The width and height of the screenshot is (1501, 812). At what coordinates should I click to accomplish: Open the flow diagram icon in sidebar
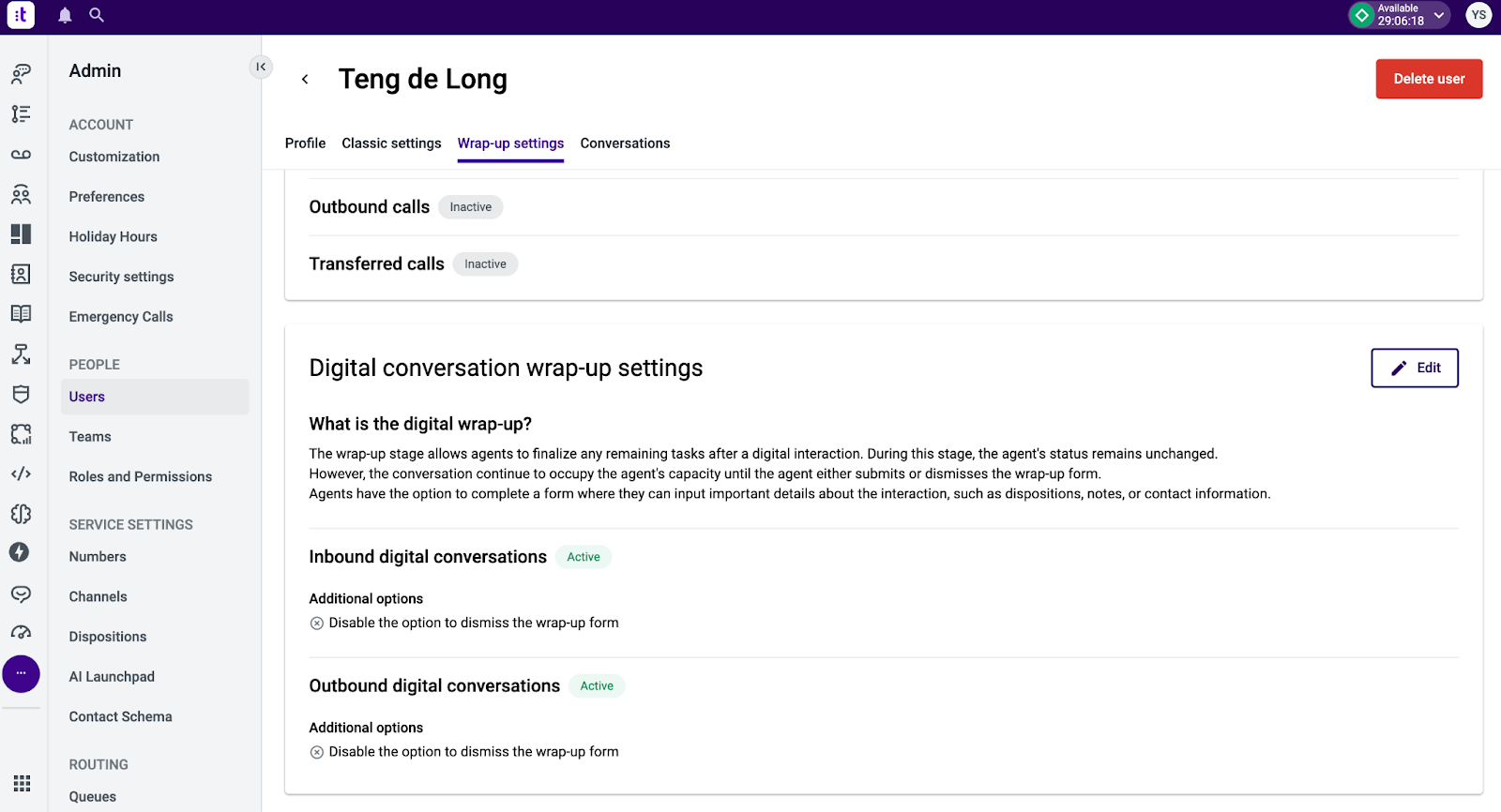(21, 353)
